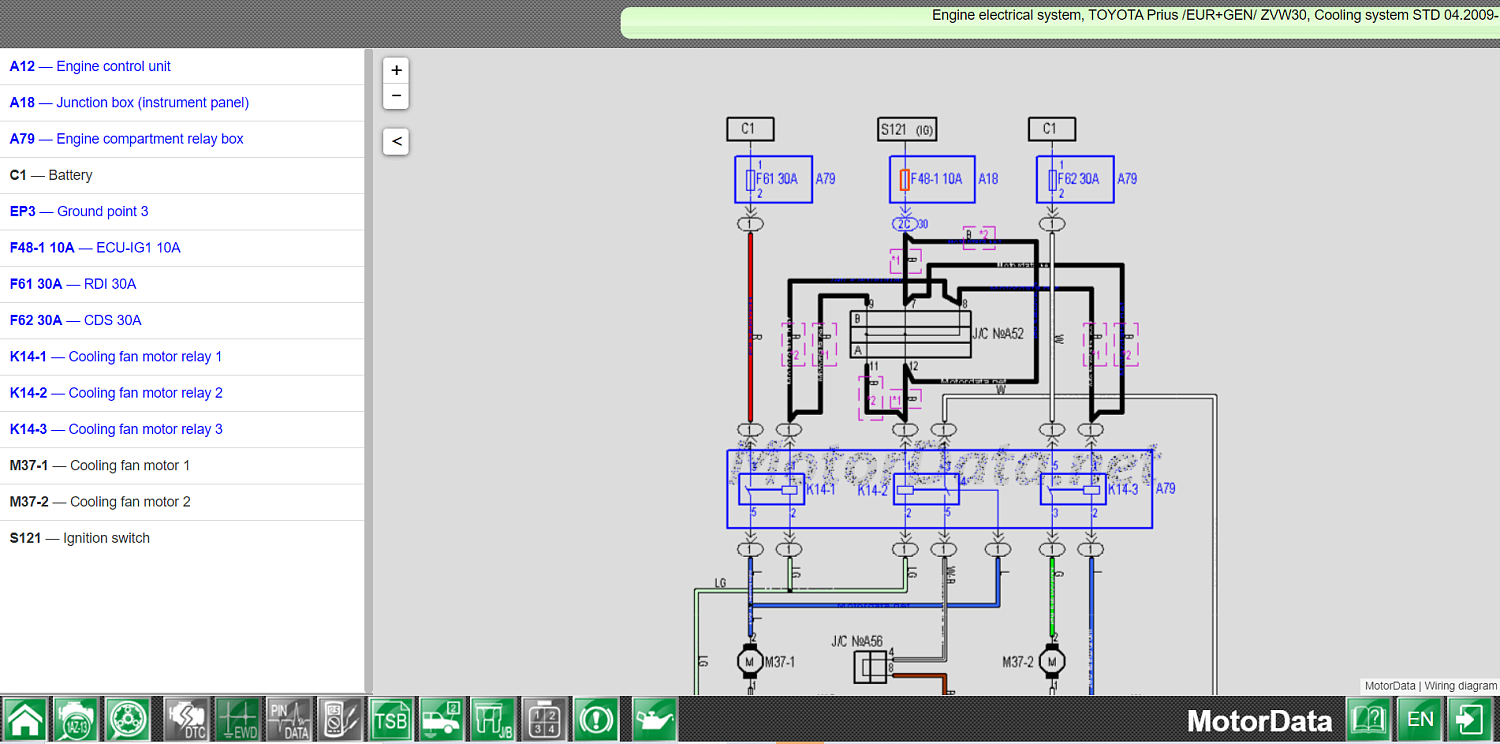Open the connector pinout icon
Image resolution: width=1500 pixels, height=744 pixels.
pos(543,719)
